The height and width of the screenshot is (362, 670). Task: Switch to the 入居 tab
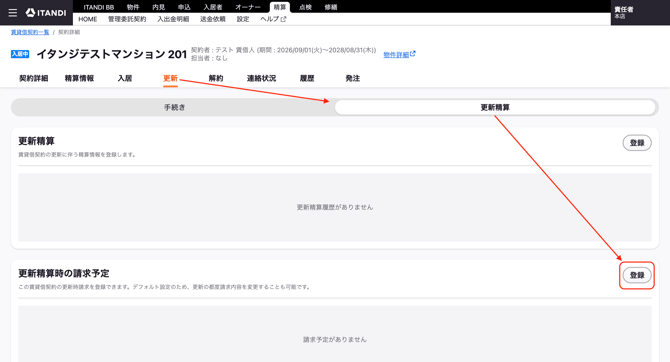coord(125,79)
